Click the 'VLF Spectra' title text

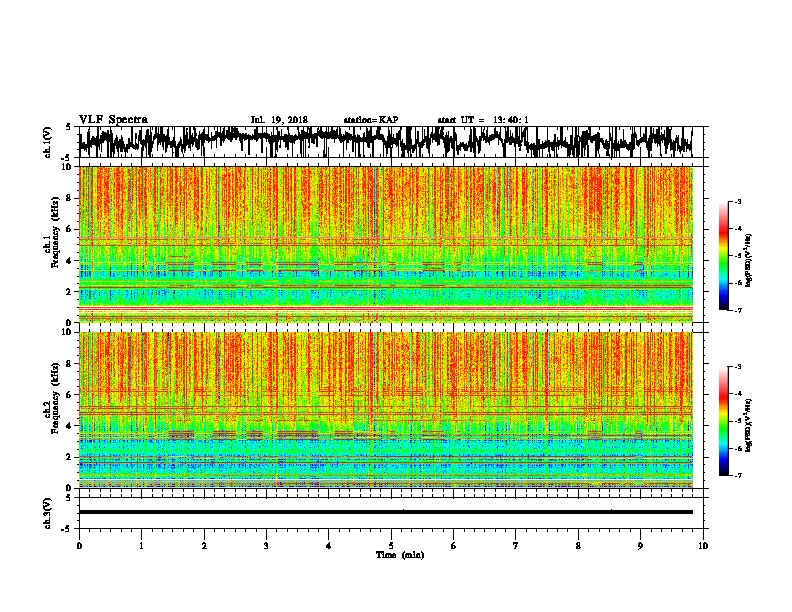113,120
